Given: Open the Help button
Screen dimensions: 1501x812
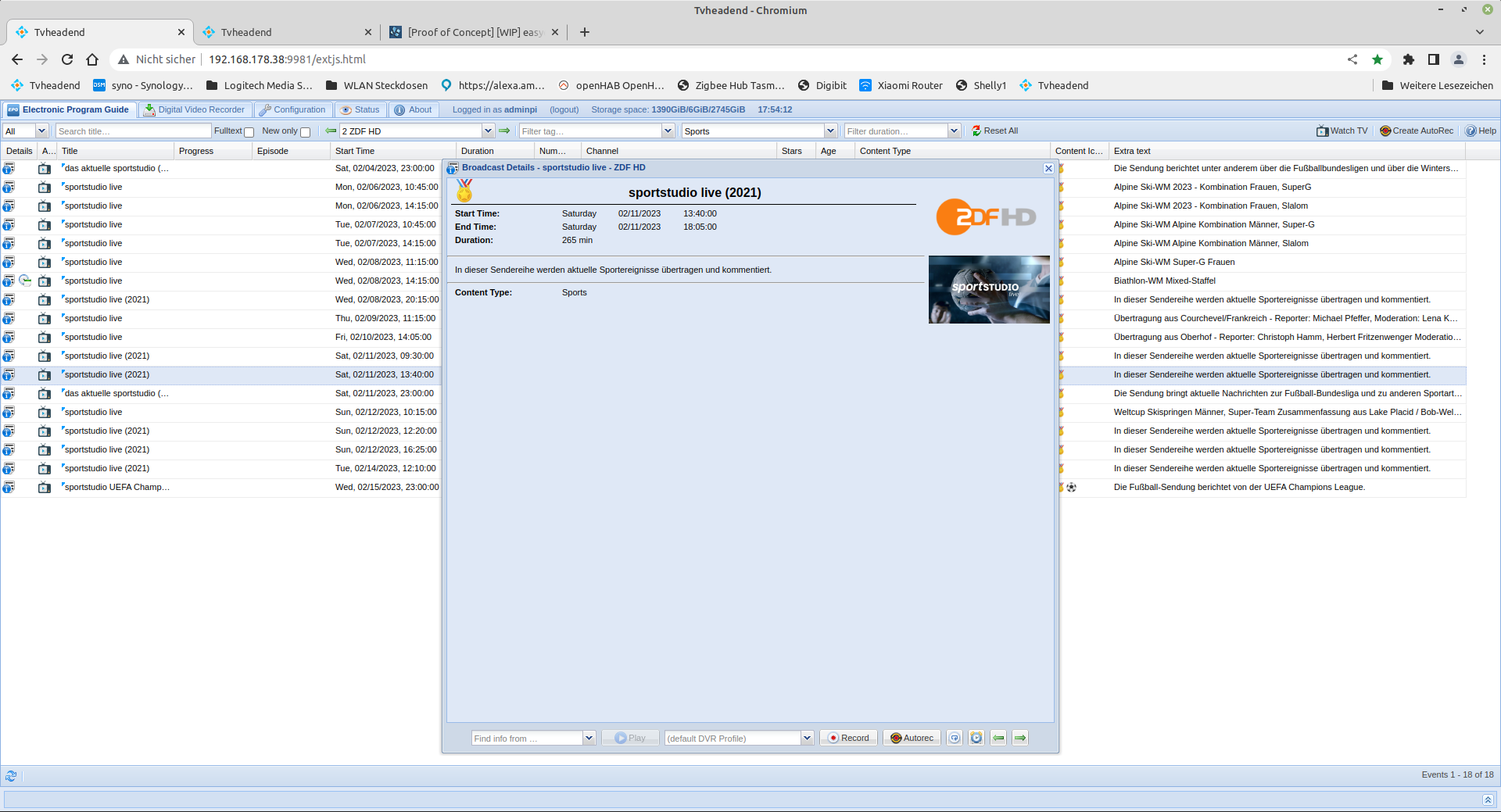Looking at the screenshot, I should tap(1481, 131).
